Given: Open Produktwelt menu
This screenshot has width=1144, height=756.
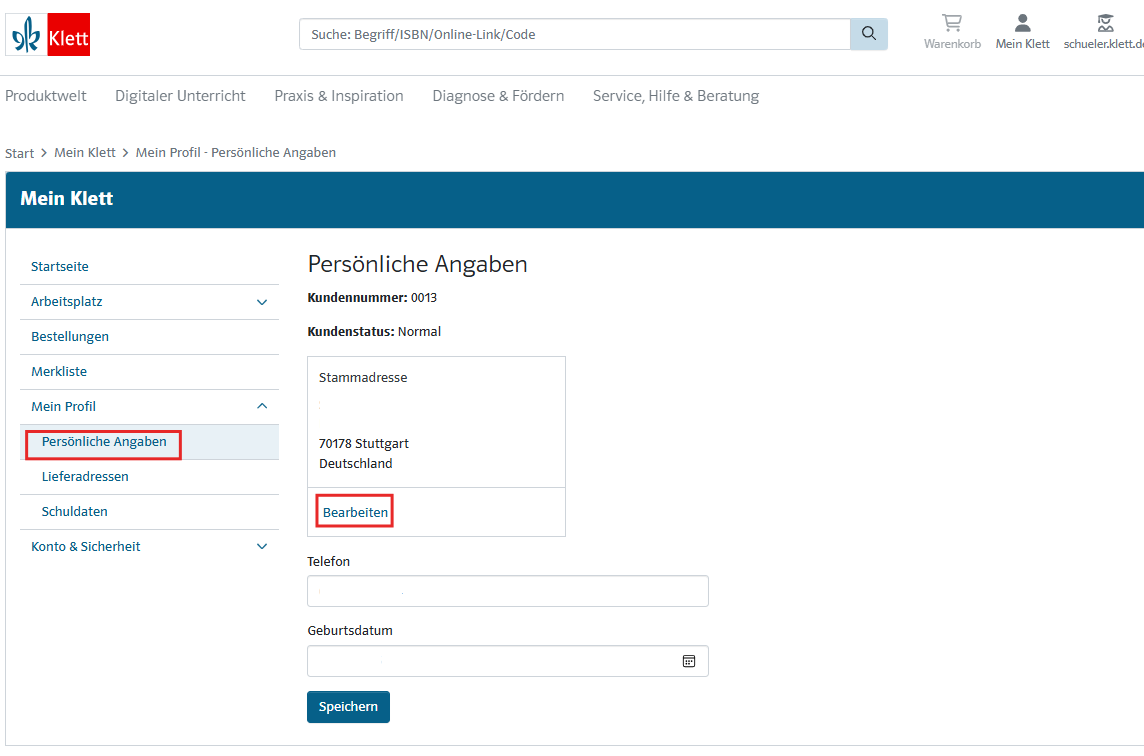Looking at the screenshot, I should [x=46, y=96].
